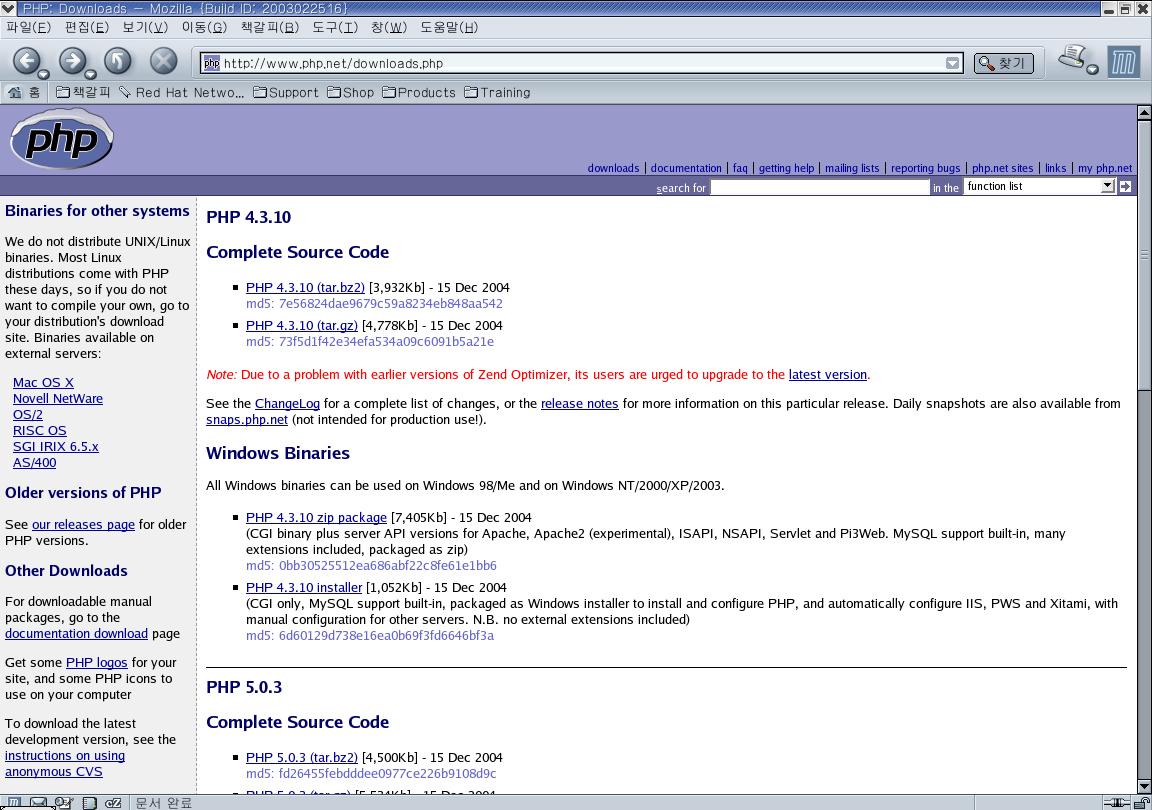Open the ChangeLog link
Screen dimensions: 1152x810
(287, 404)
